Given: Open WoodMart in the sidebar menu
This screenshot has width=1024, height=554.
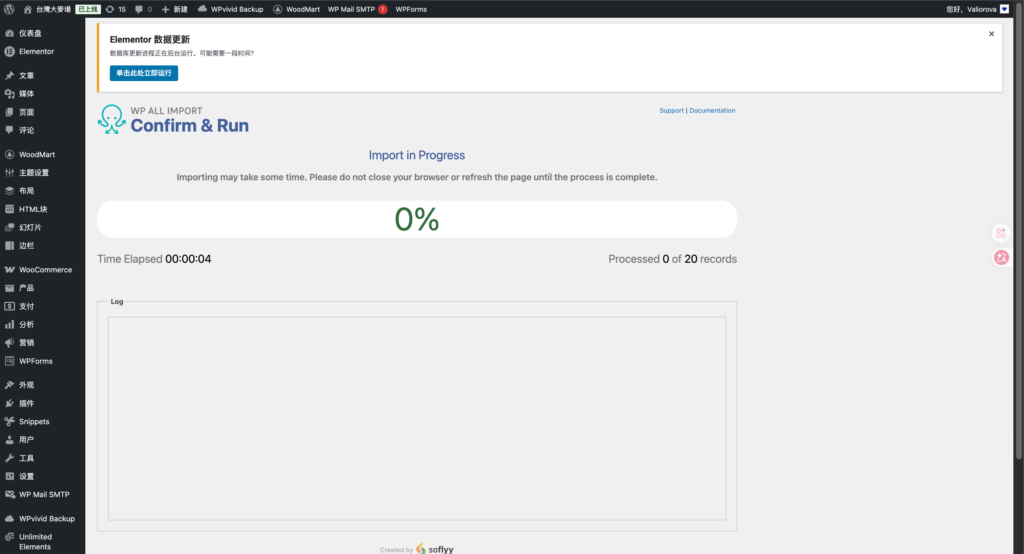Looking at the screenshot, I should (37, 155).
